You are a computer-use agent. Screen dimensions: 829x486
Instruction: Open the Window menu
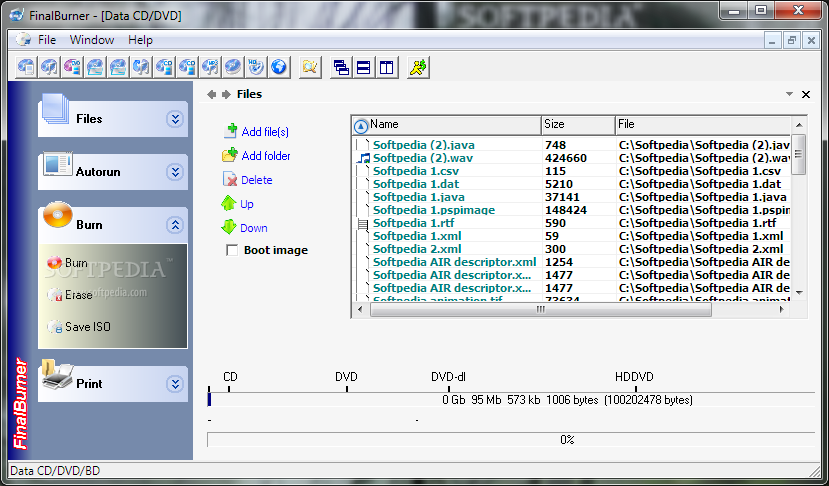pos(92,40)
